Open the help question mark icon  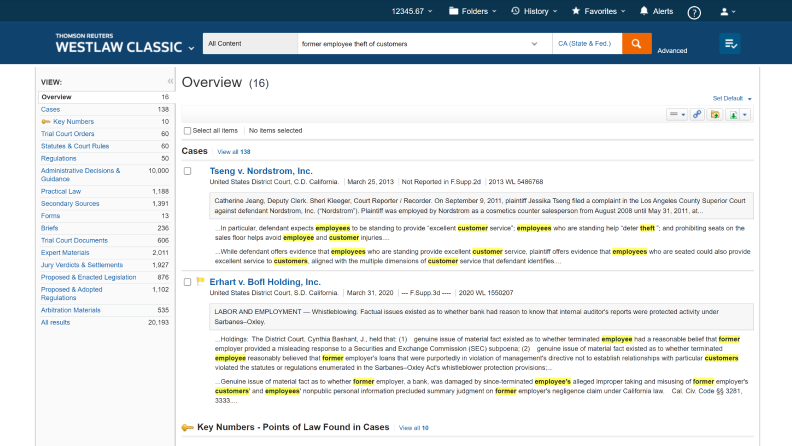click(694, 12)
